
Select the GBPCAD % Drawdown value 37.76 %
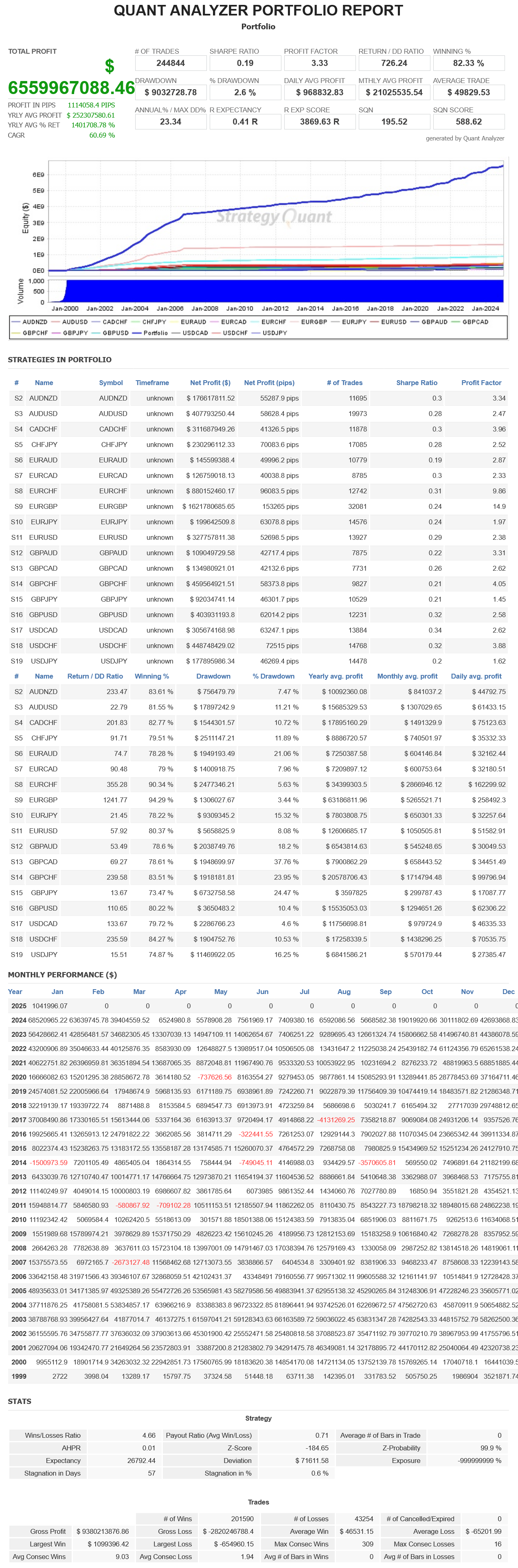(286, 862)
